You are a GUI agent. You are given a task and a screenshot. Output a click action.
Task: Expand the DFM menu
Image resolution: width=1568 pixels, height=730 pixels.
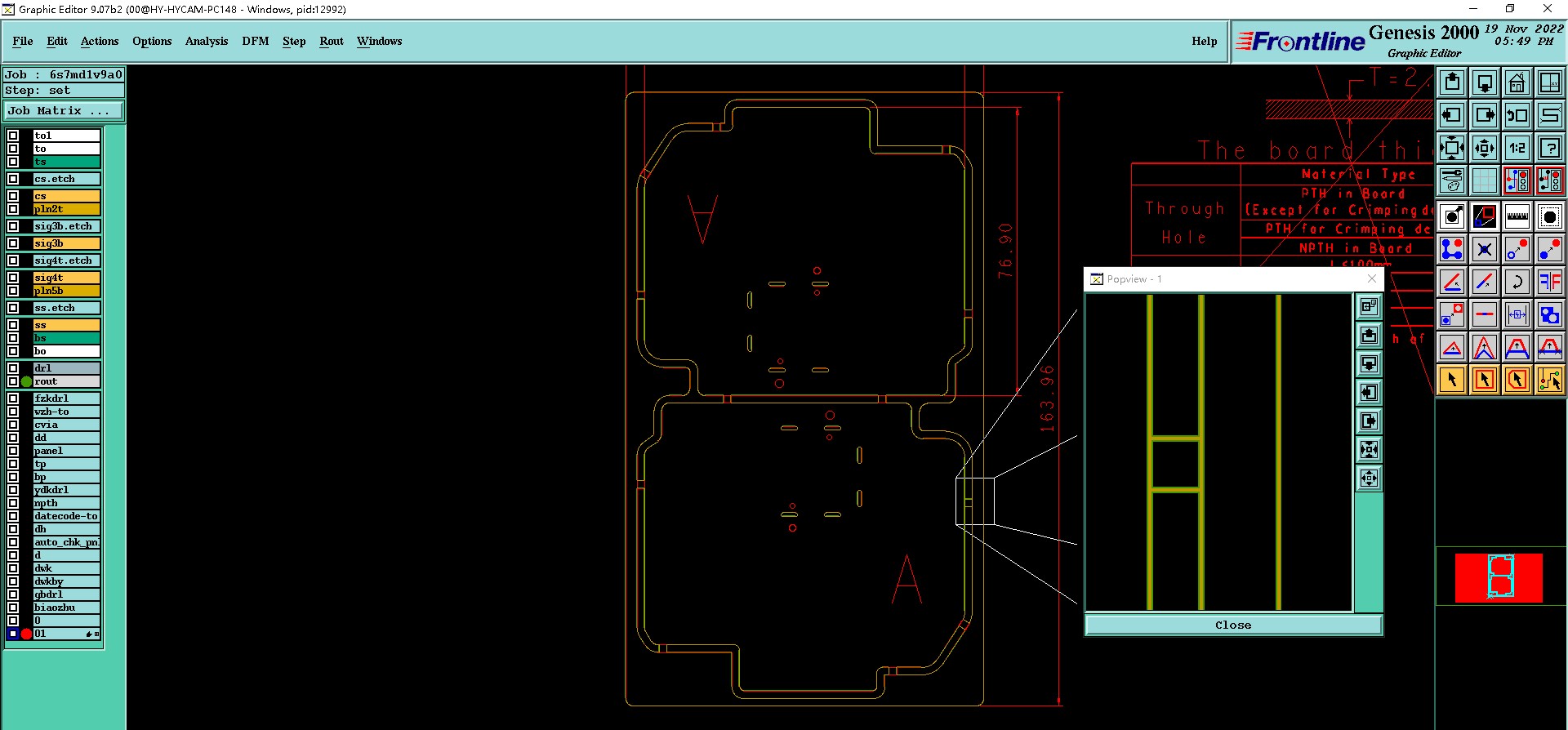255,41
